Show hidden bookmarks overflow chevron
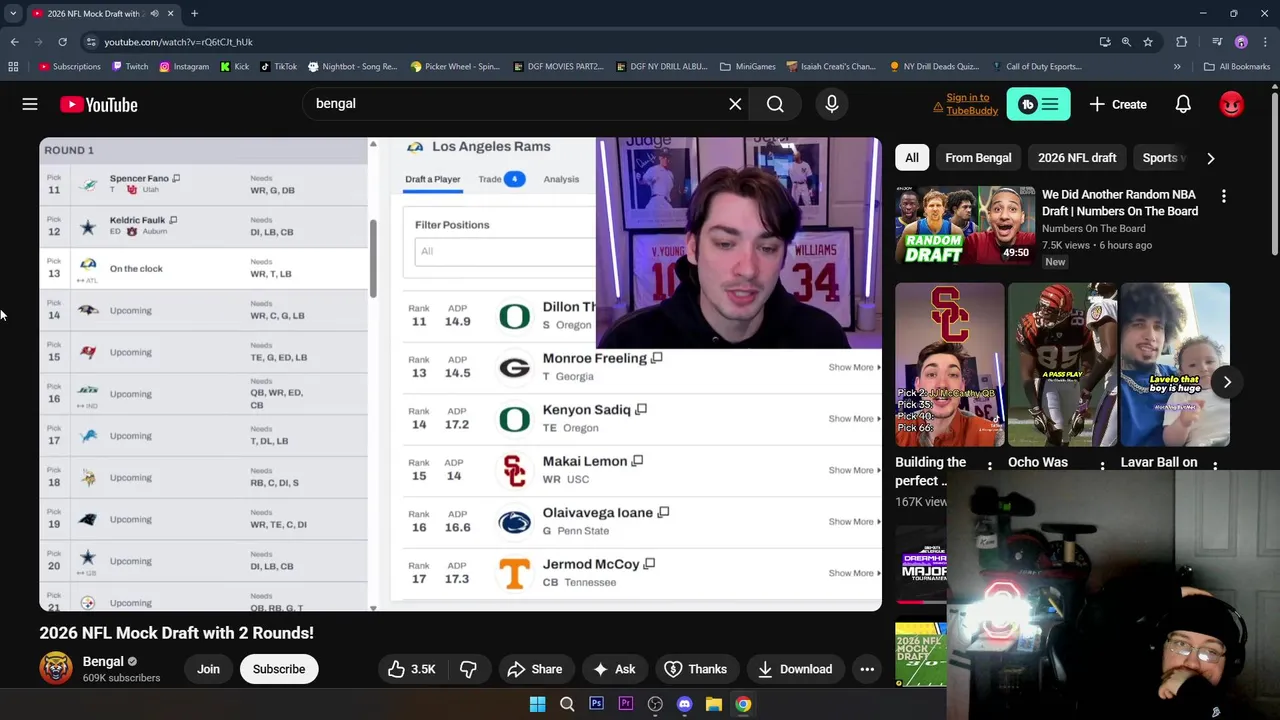 coord(1177,66)
